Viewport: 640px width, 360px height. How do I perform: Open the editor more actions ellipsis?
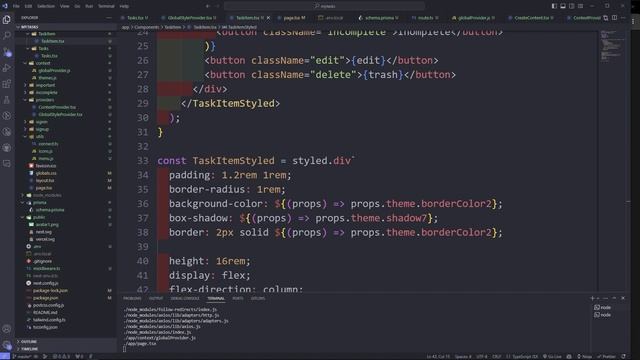[x=623, y=18]
